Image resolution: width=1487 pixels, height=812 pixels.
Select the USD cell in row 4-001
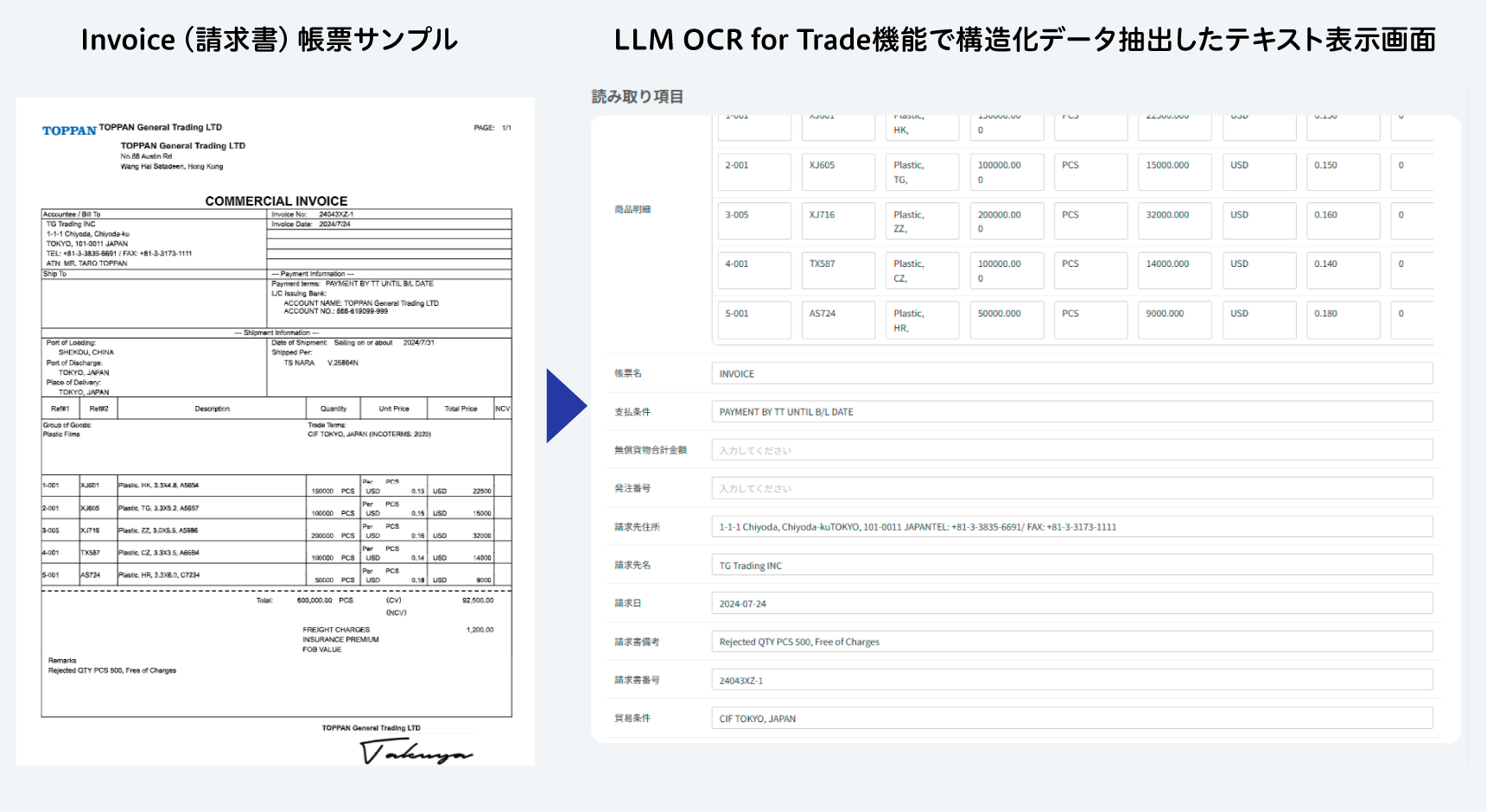1259,270
